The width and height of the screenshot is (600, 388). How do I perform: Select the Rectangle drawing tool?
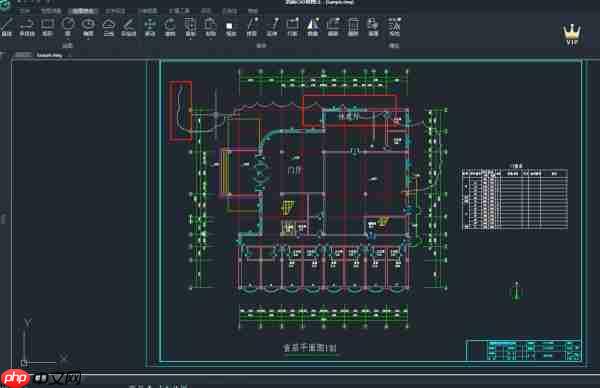click(47, 27)
